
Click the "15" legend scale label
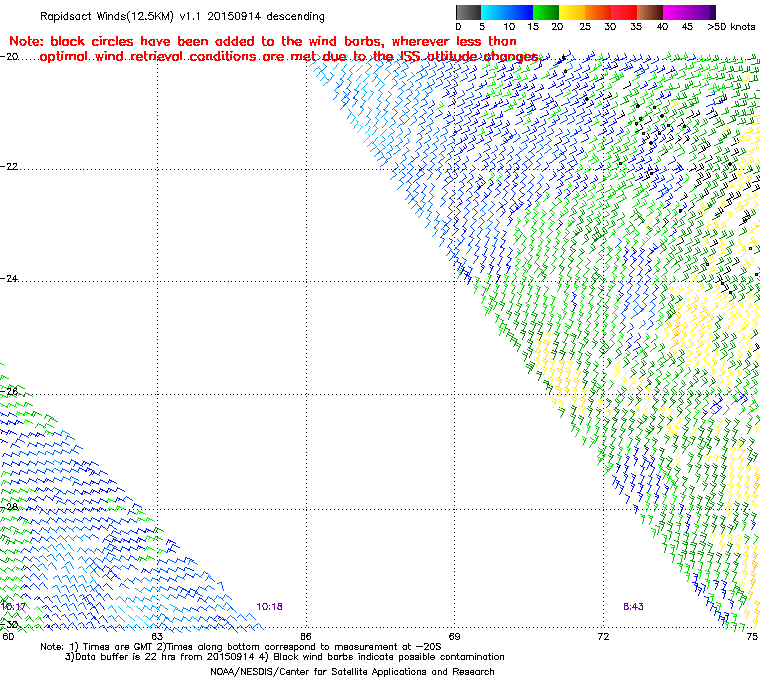point(533,27)
